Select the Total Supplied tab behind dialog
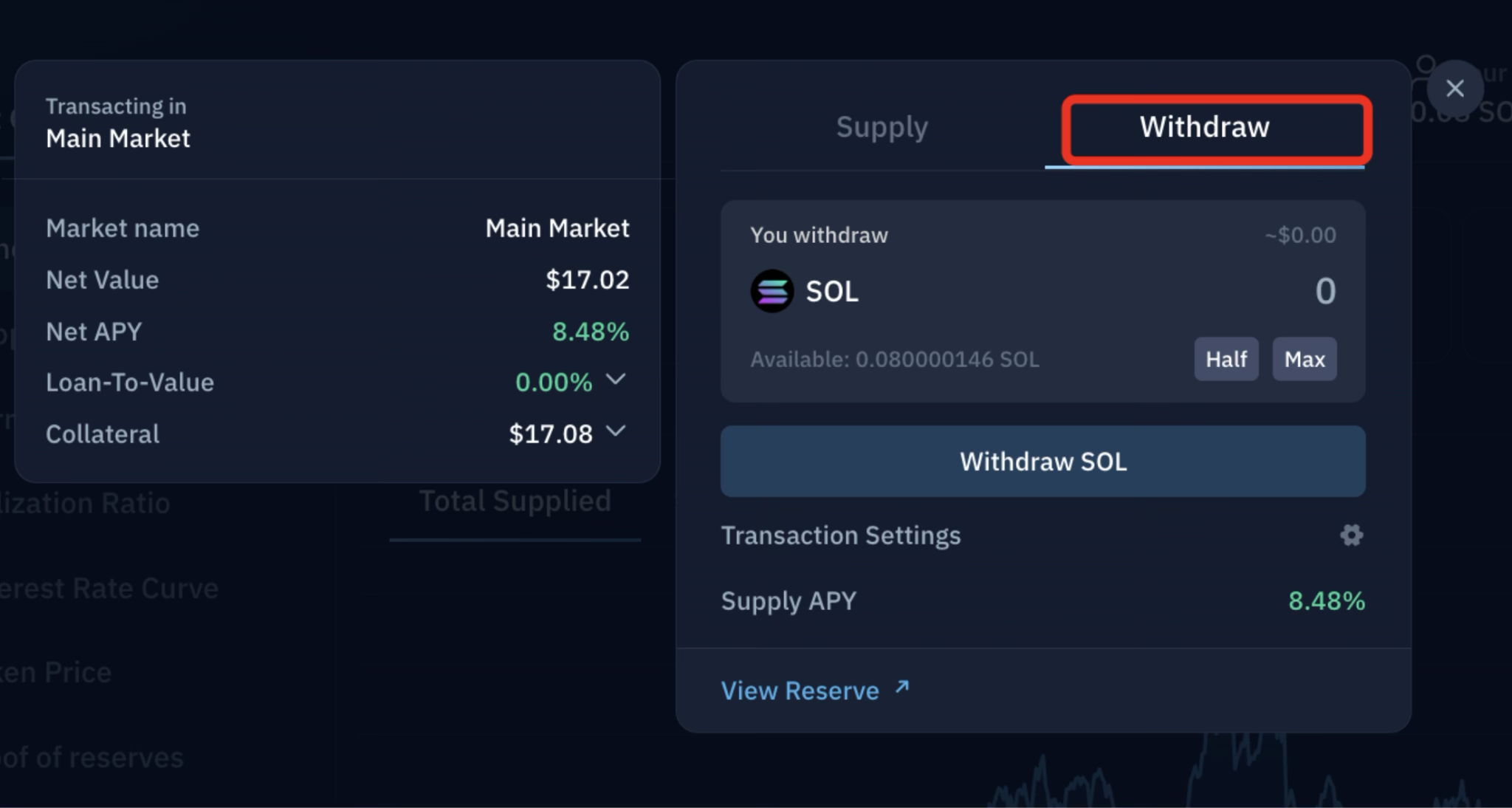 [515, 502]
